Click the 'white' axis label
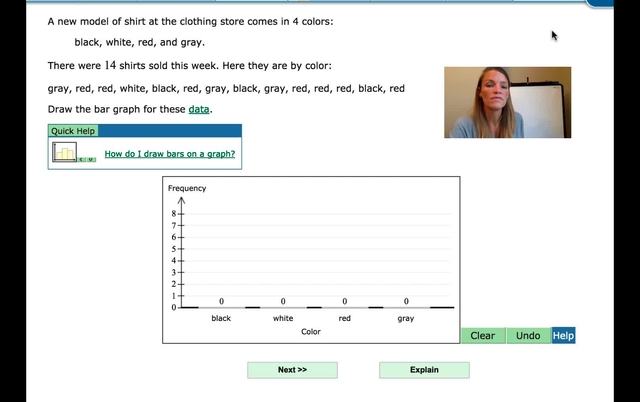 [x=283, y=318]
